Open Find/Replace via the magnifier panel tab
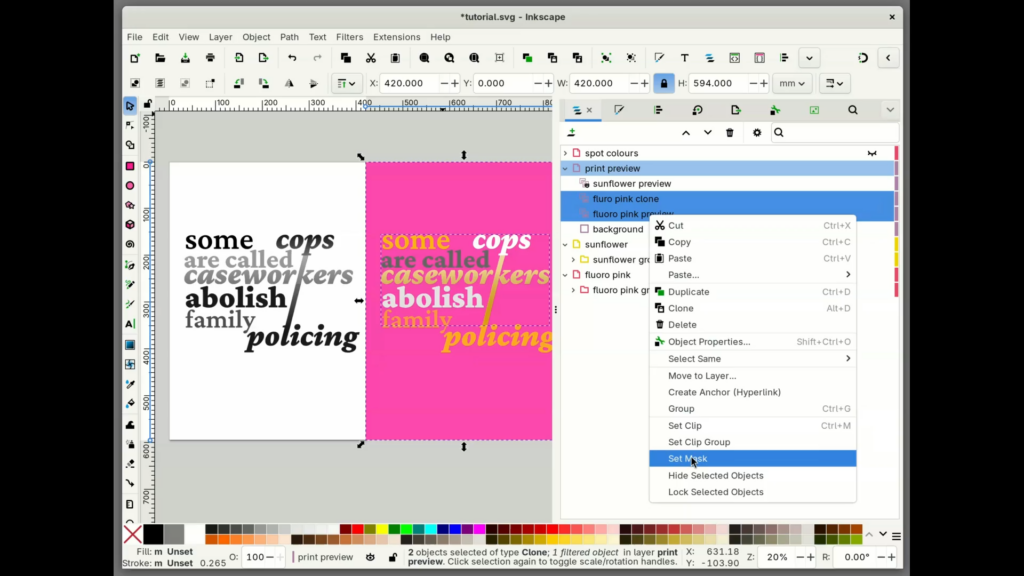The height and width of the screenshot is (576, 1024). coord(852,110)
